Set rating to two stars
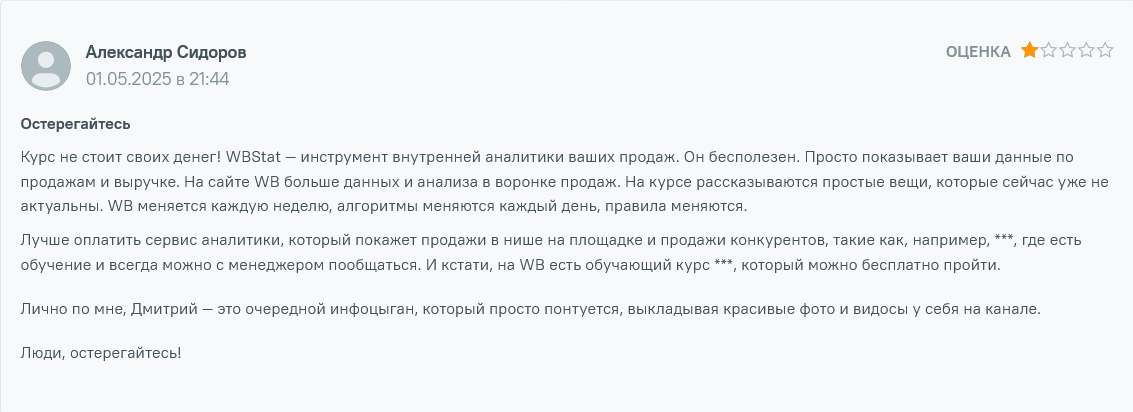The width and height of the screenshot is (1133, 412). point(1048,51)
